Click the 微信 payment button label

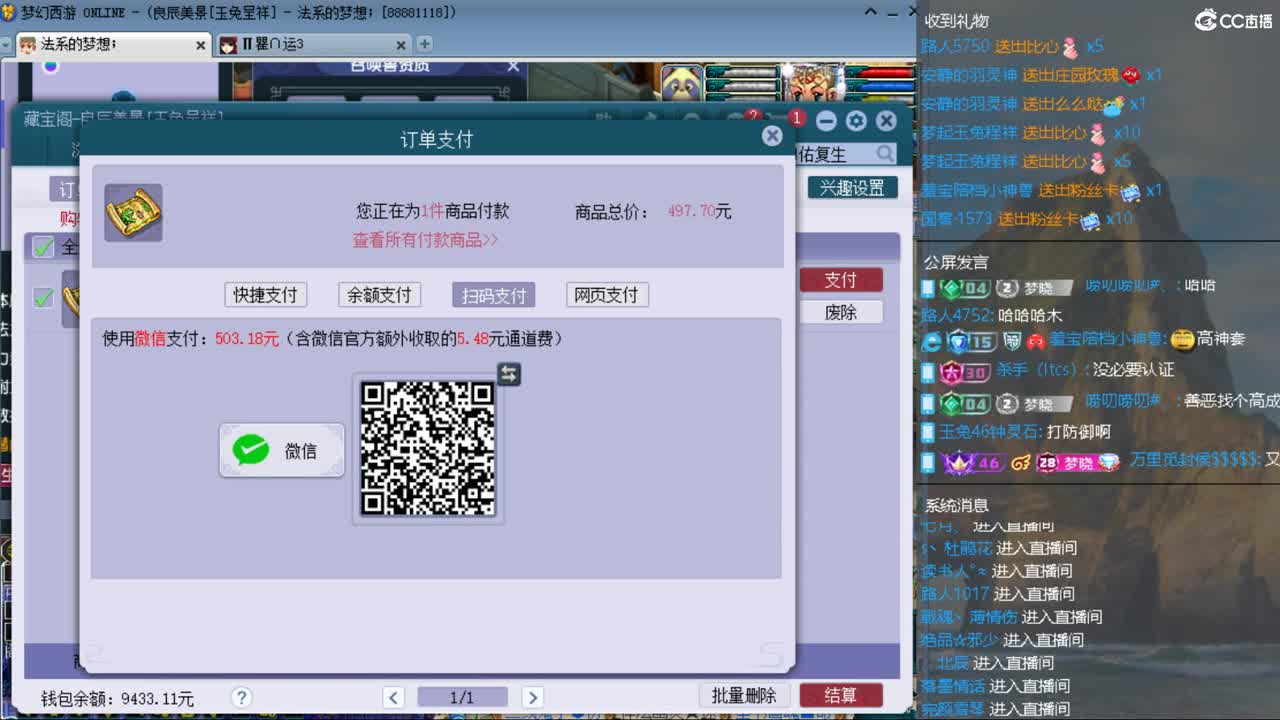pyautogui.click(x=301, y=451)
